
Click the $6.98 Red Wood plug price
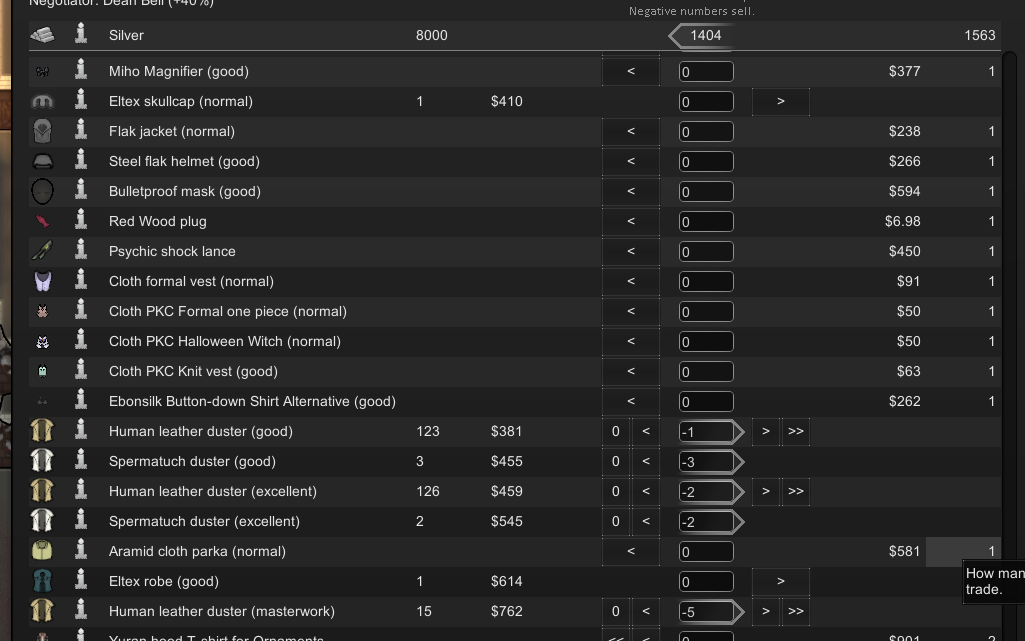903,222
